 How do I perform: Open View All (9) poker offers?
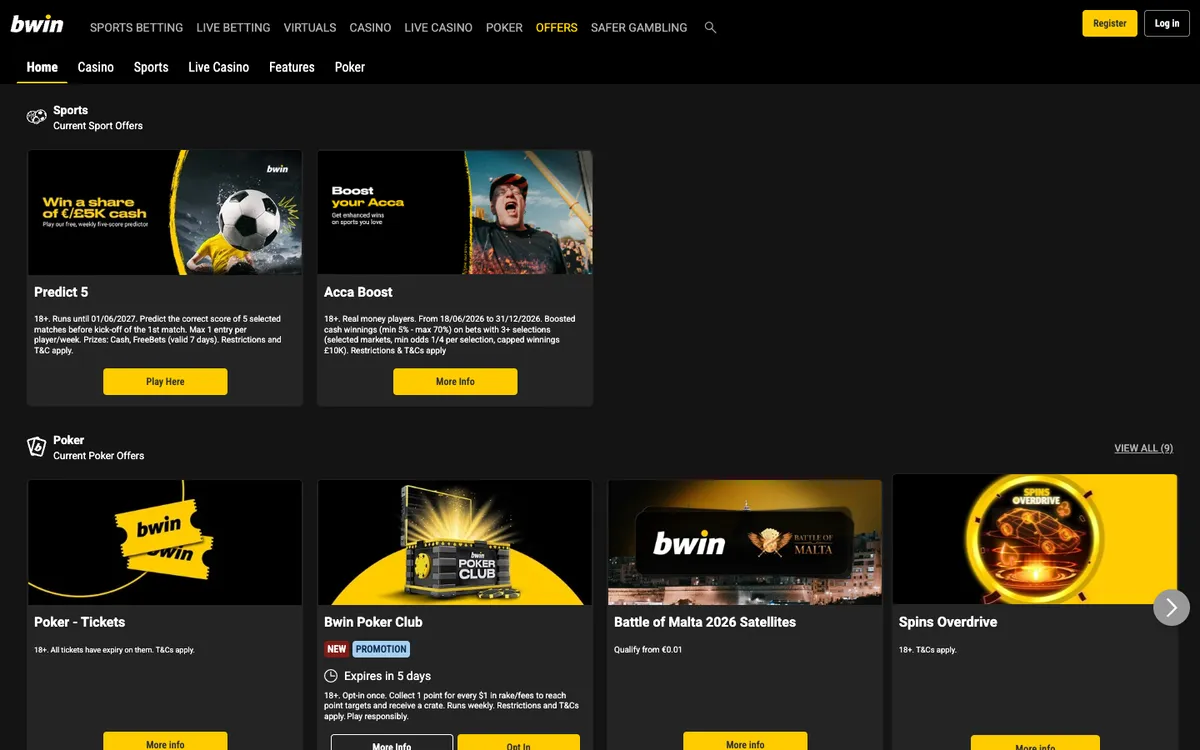pyautogui.click(x=1144, y=448)
